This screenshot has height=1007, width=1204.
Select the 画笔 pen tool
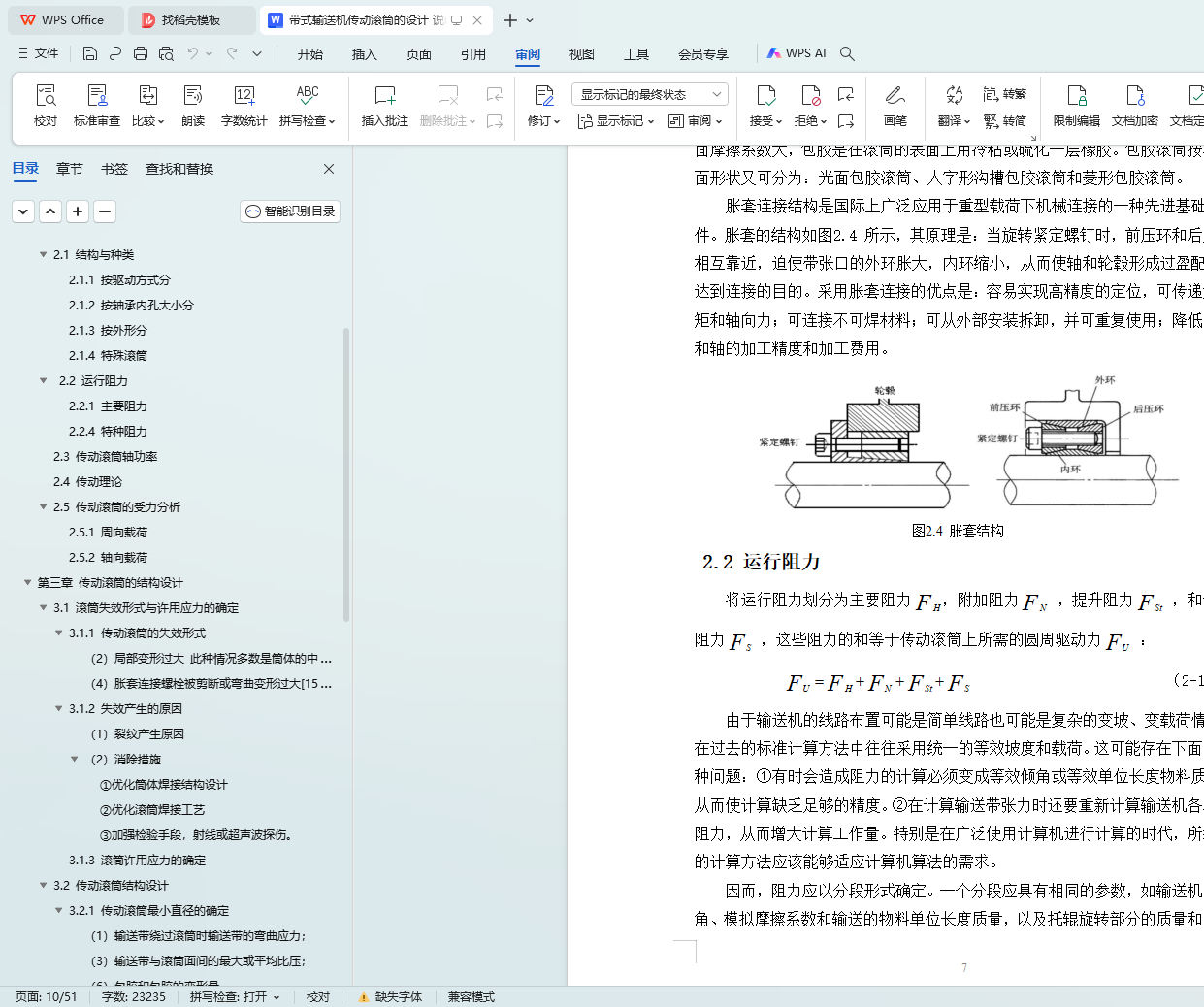pyautogui.click(x=895, y=106)
